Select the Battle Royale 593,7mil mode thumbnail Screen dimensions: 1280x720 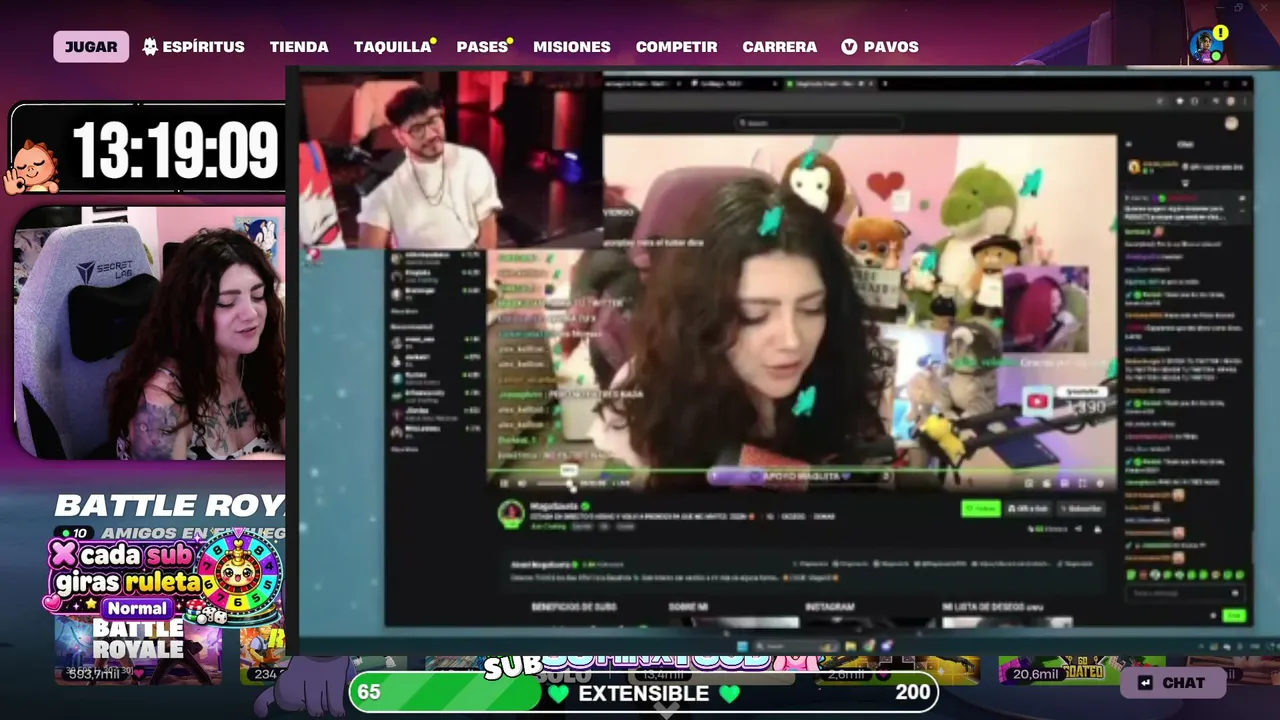pos(138,650)
